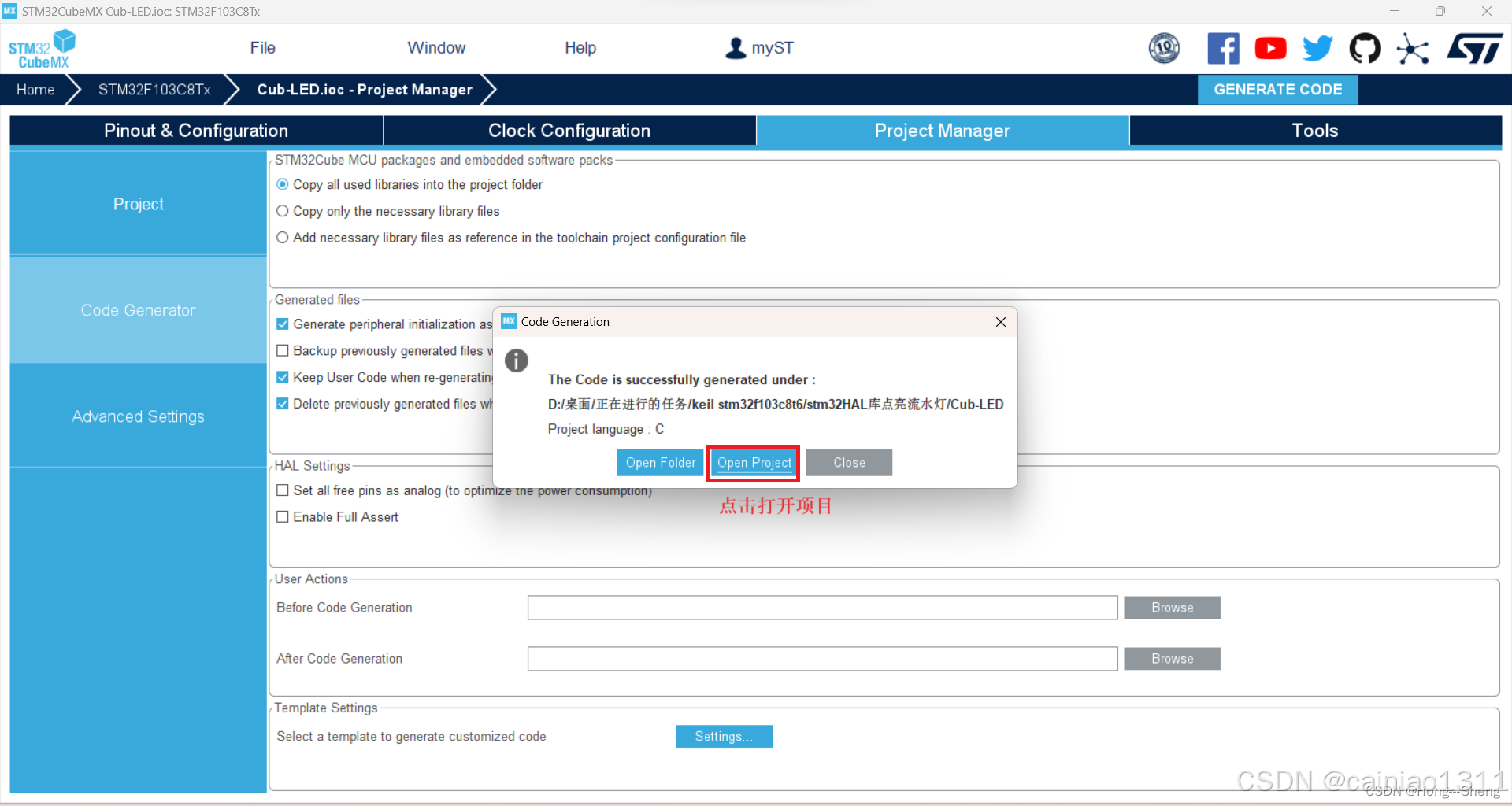
Task: Click 'Project language : C' text
Action: pyautogui.click(x=606, y=429)
